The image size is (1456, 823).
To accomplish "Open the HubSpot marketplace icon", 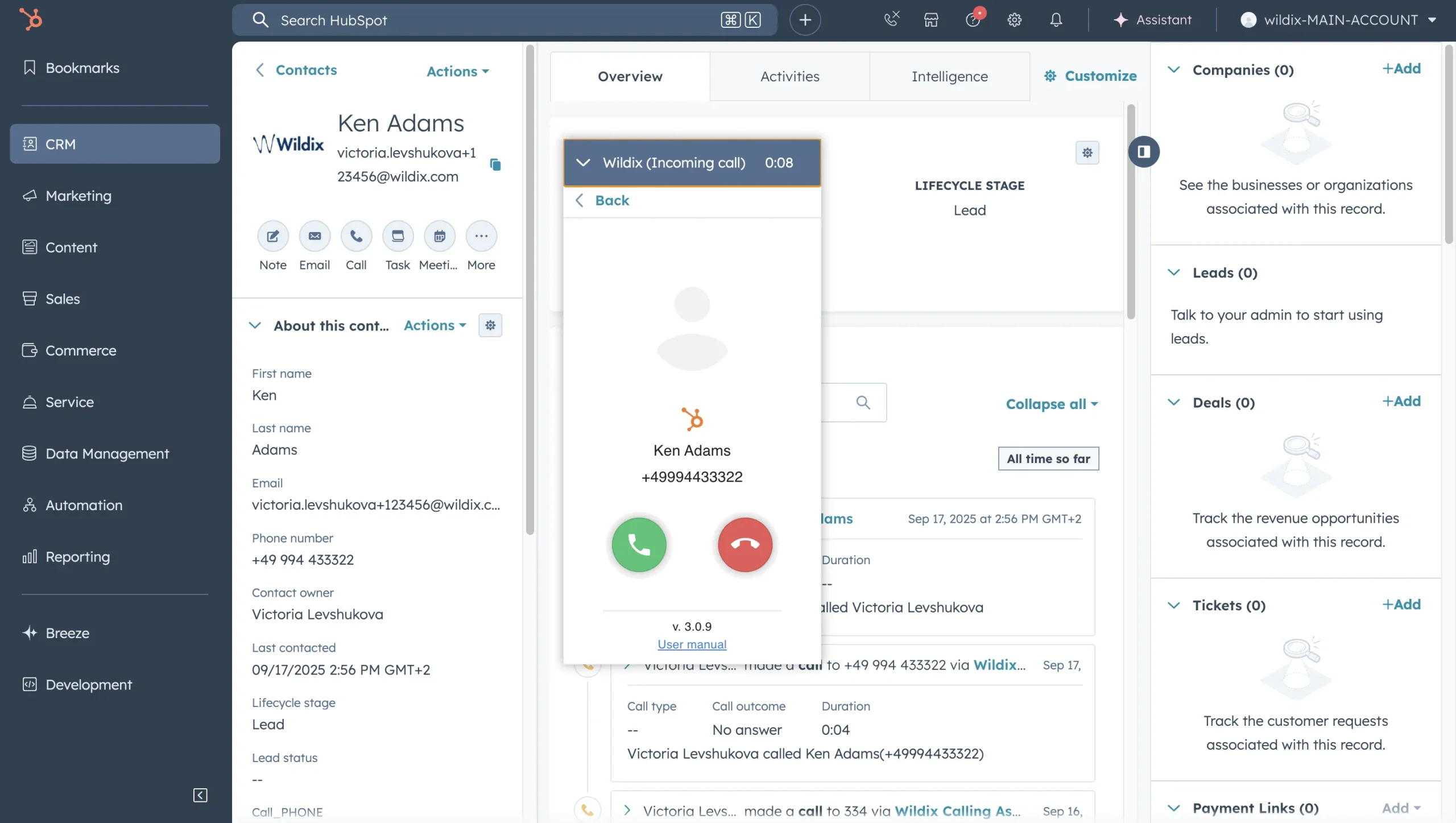I will coord(931,20).
